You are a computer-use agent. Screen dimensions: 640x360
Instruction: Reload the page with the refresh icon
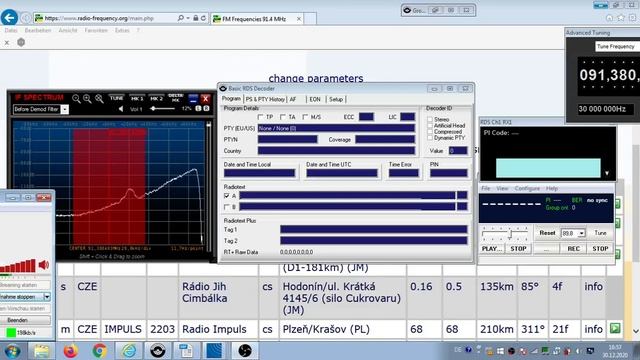[203, 18]
